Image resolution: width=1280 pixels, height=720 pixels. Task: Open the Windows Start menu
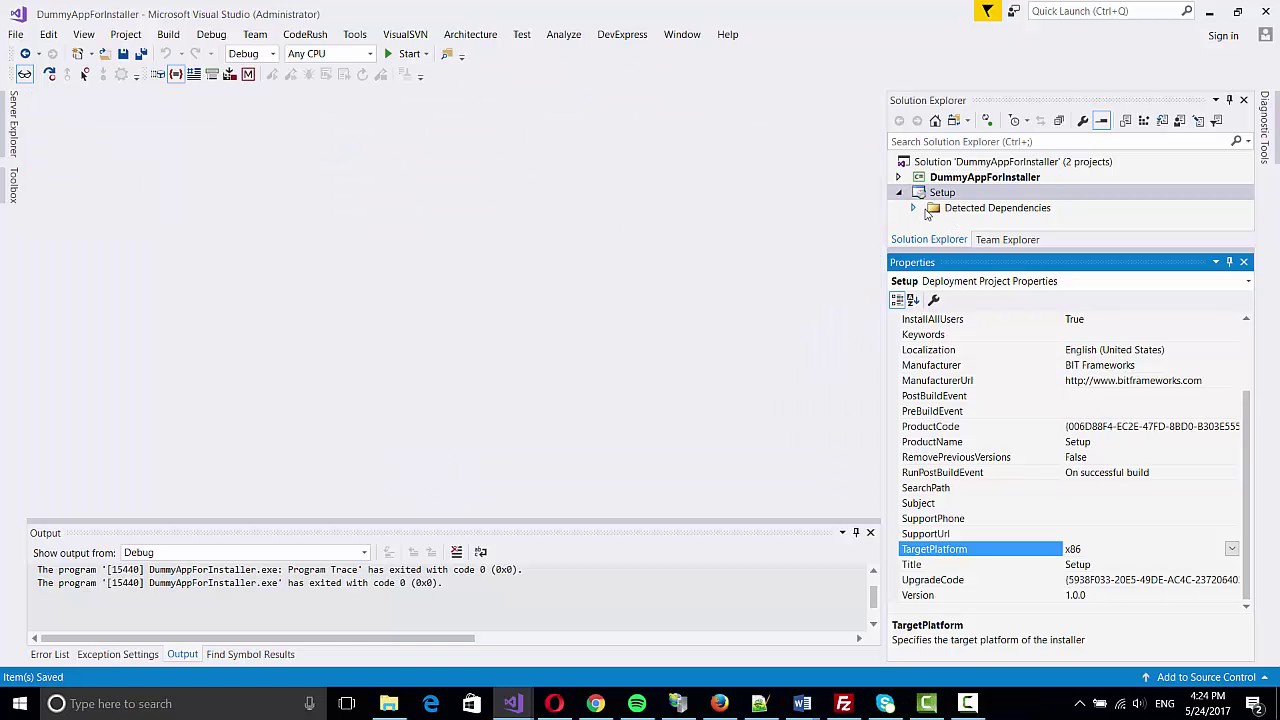pyautogui.click(x=19, y=703)
